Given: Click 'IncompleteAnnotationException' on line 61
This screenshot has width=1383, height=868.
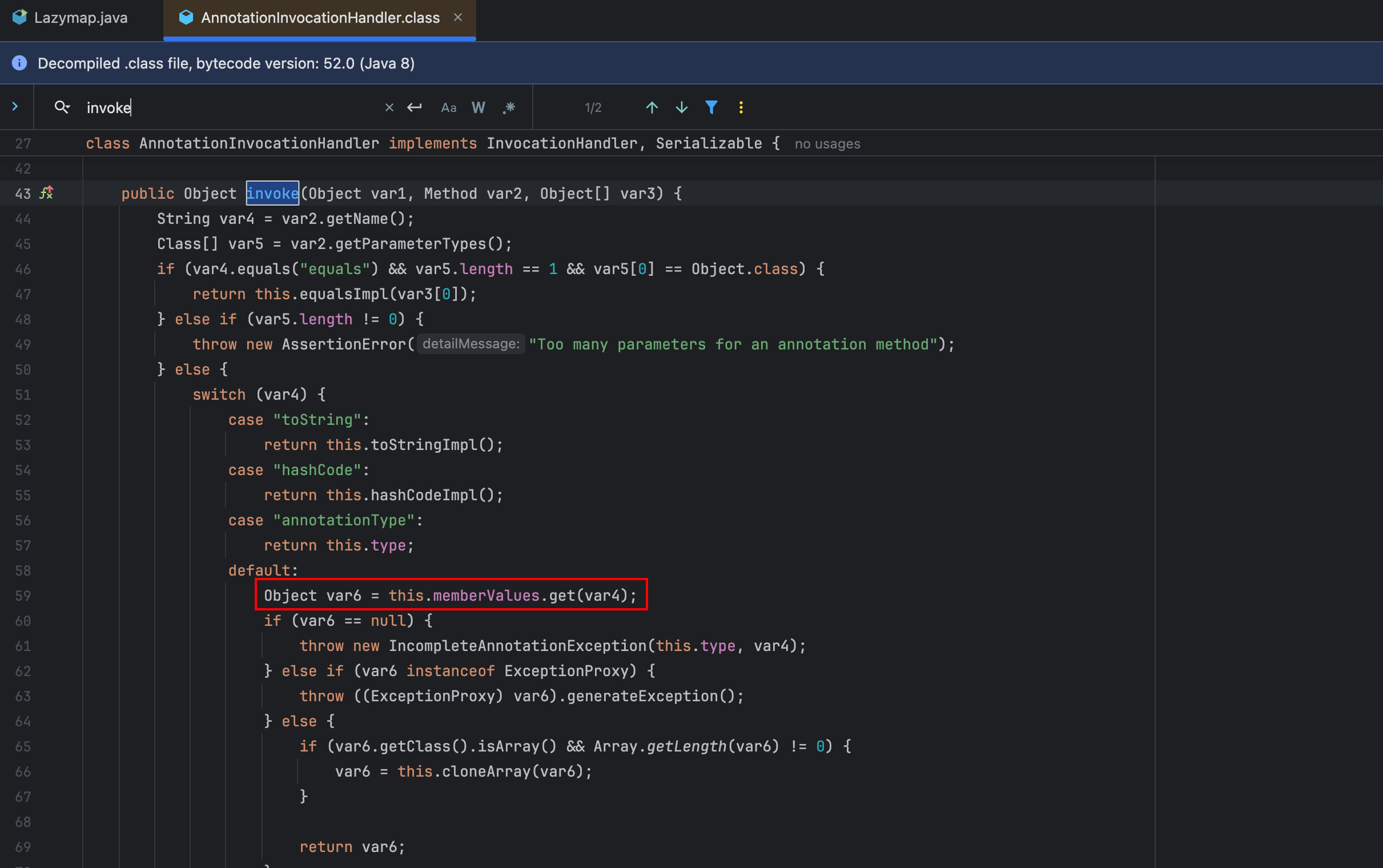Looking at the screenshot, I should [517, 646].
